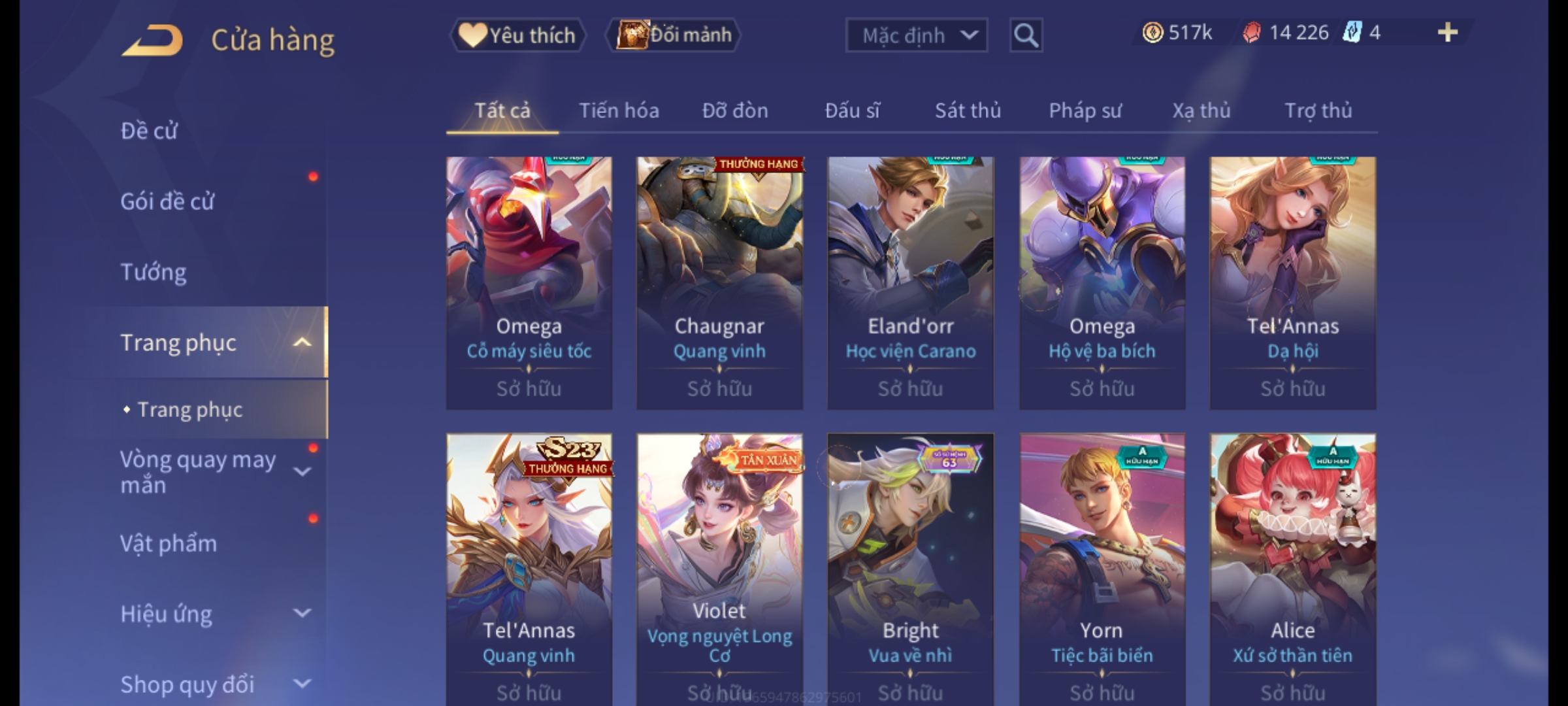Screen dimensions: 1568x706
Task: Expand the Hiệu ứng sidebar section
Action: (302, 613)
